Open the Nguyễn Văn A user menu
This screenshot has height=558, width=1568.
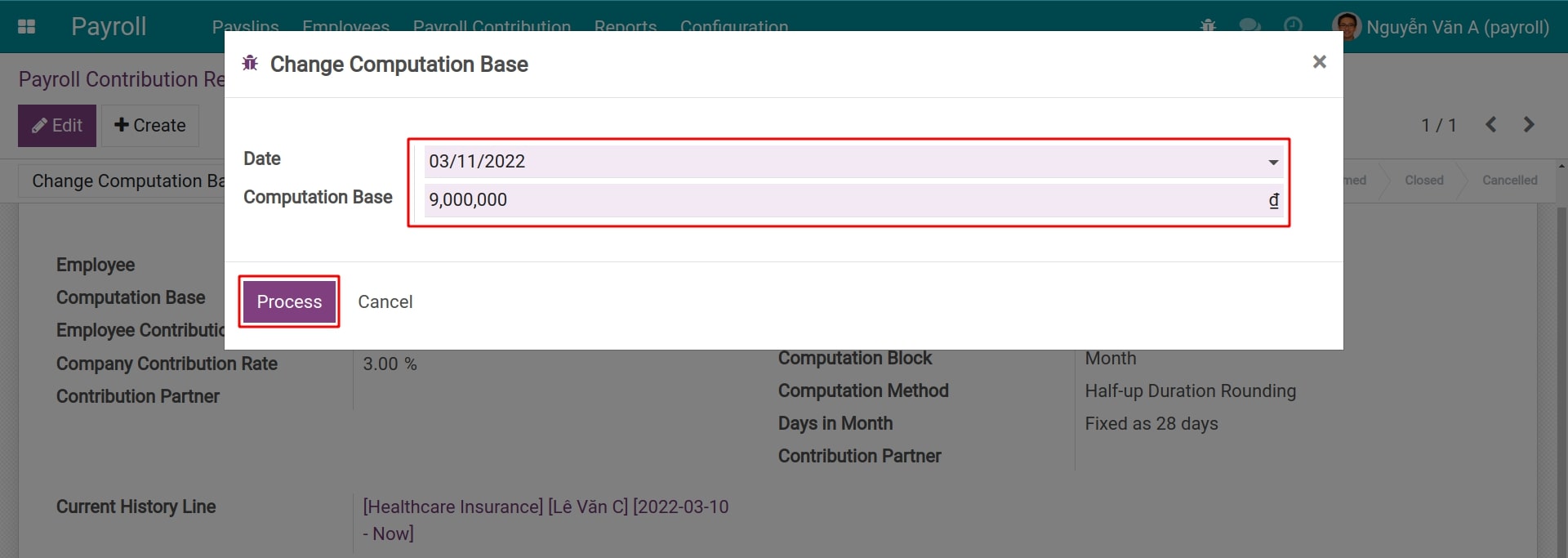(x=1457, y=27)
